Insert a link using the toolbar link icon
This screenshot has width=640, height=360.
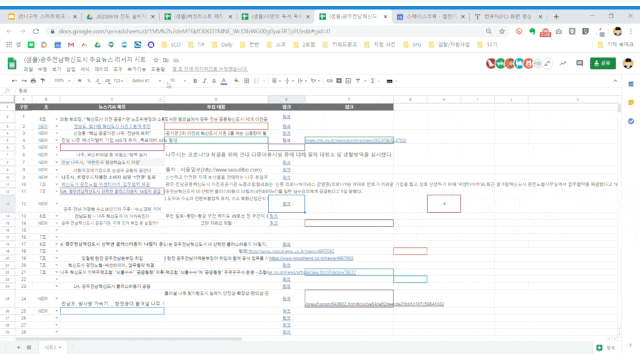[329, 81]
